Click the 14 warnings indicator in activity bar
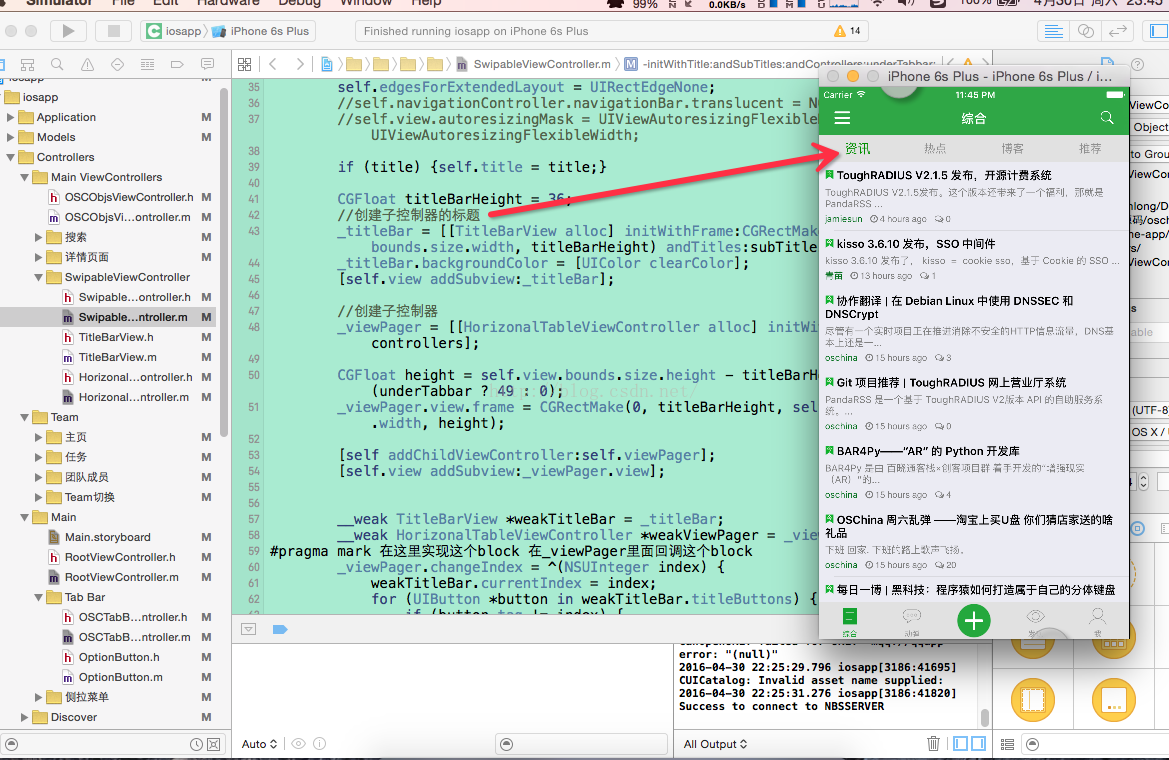This screenshot has height=760, width=1169. (x=847, y=31)
